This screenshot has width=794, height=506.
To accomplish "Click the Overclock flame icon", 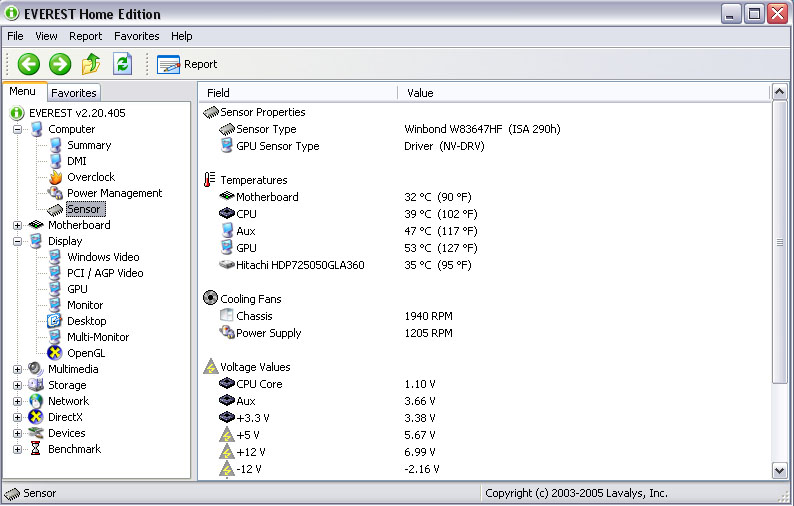I will coord(55,177).
